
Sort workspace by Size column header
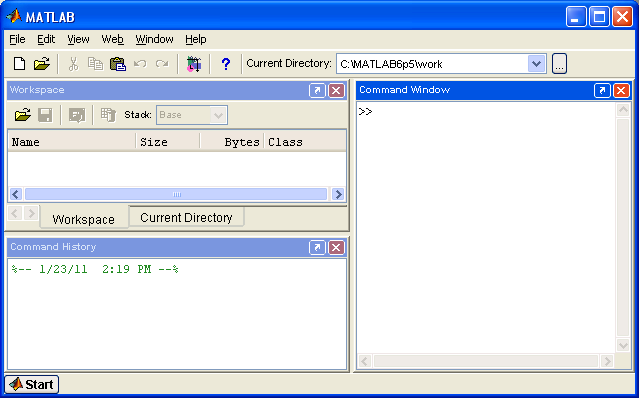pos(168,142)
